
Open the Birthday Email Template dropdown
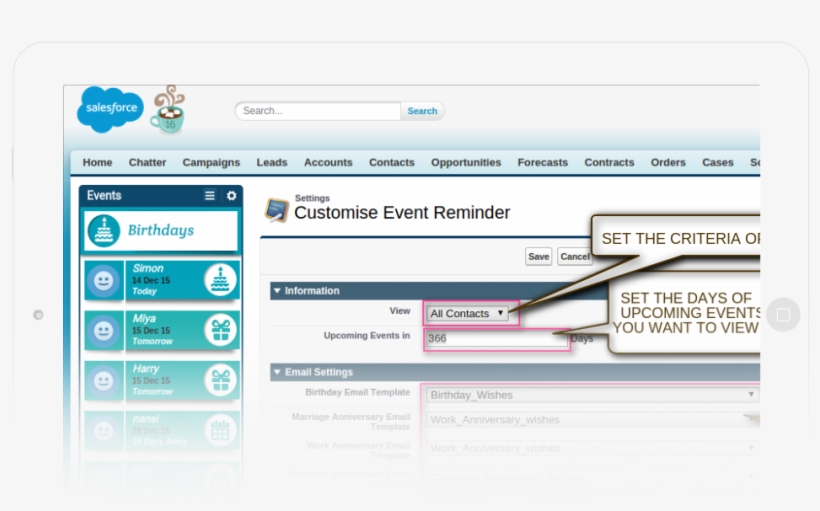593,395
